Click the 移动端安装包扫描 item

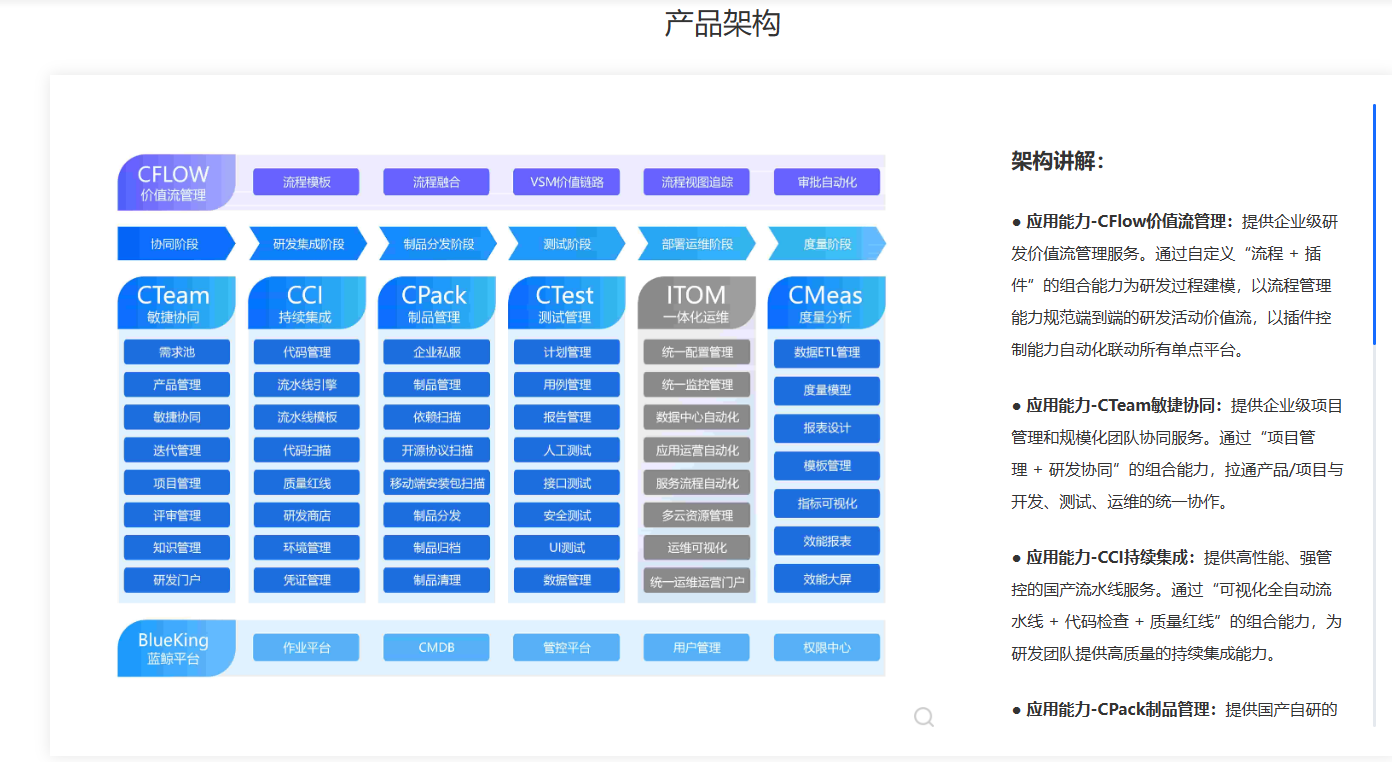click(437, 483)
